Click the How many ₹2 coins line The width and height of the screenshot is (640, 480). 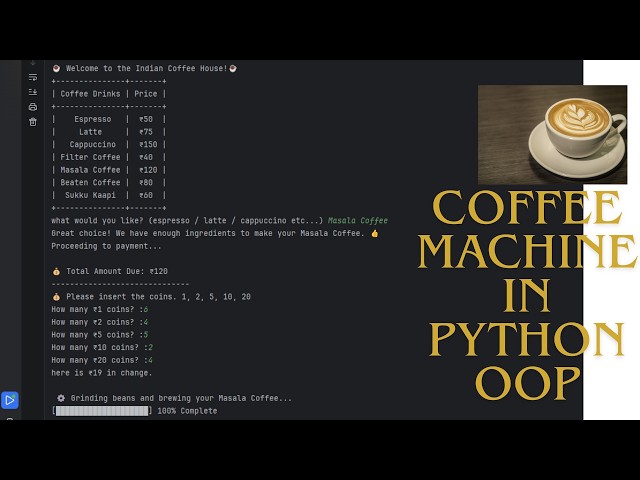[100, 322]
